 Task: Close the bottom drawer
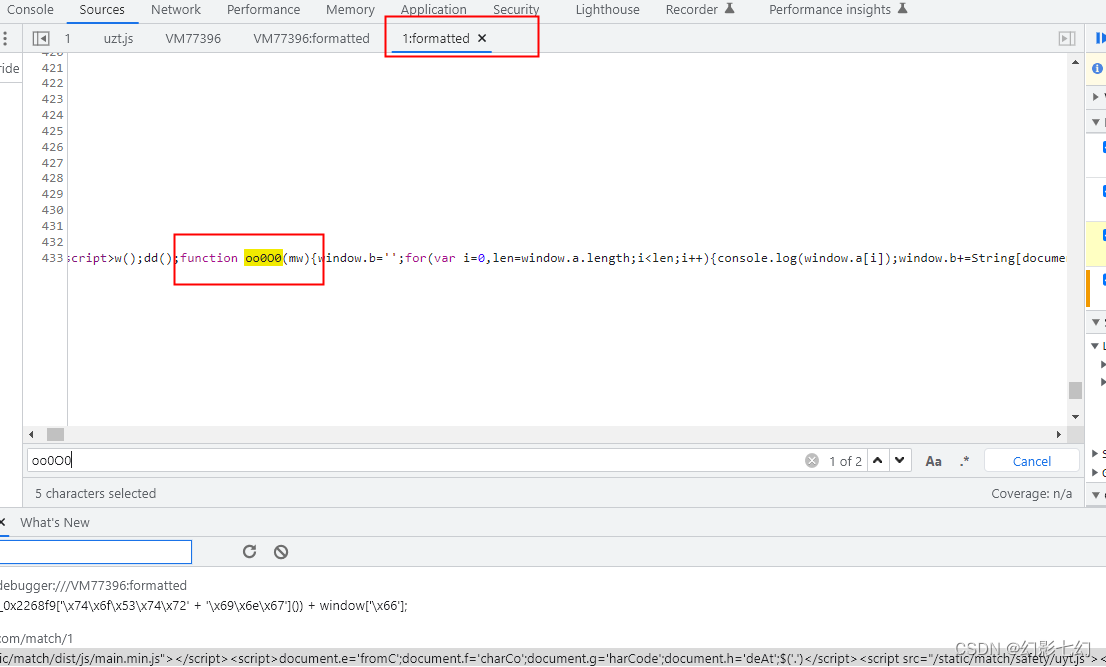(x=3, y=522)
